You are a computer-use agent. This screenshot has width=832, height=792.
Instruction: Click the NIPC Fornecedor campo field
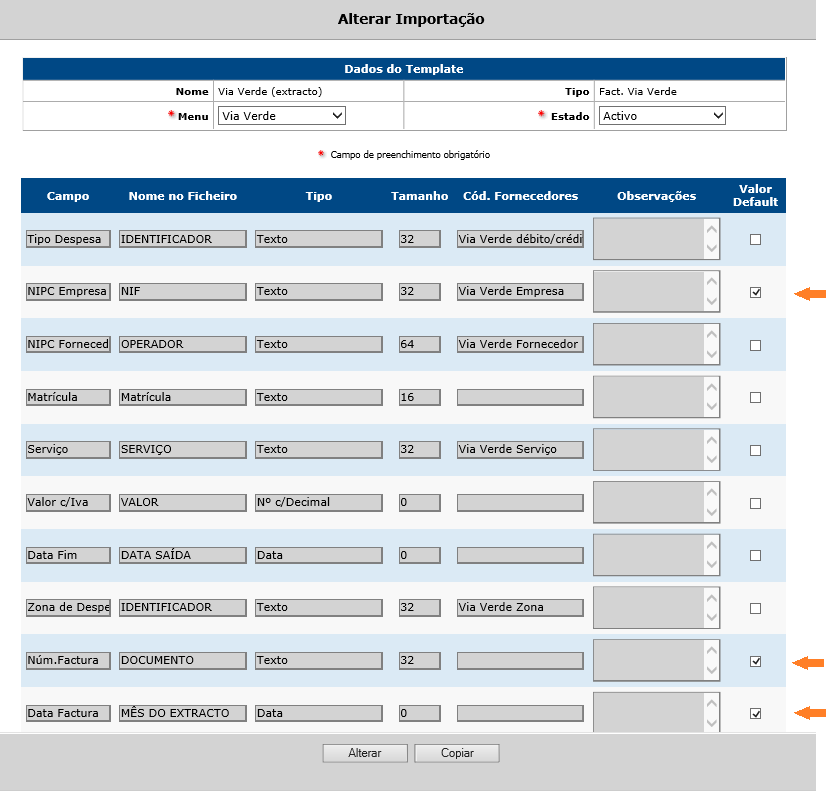click(68, 344)
